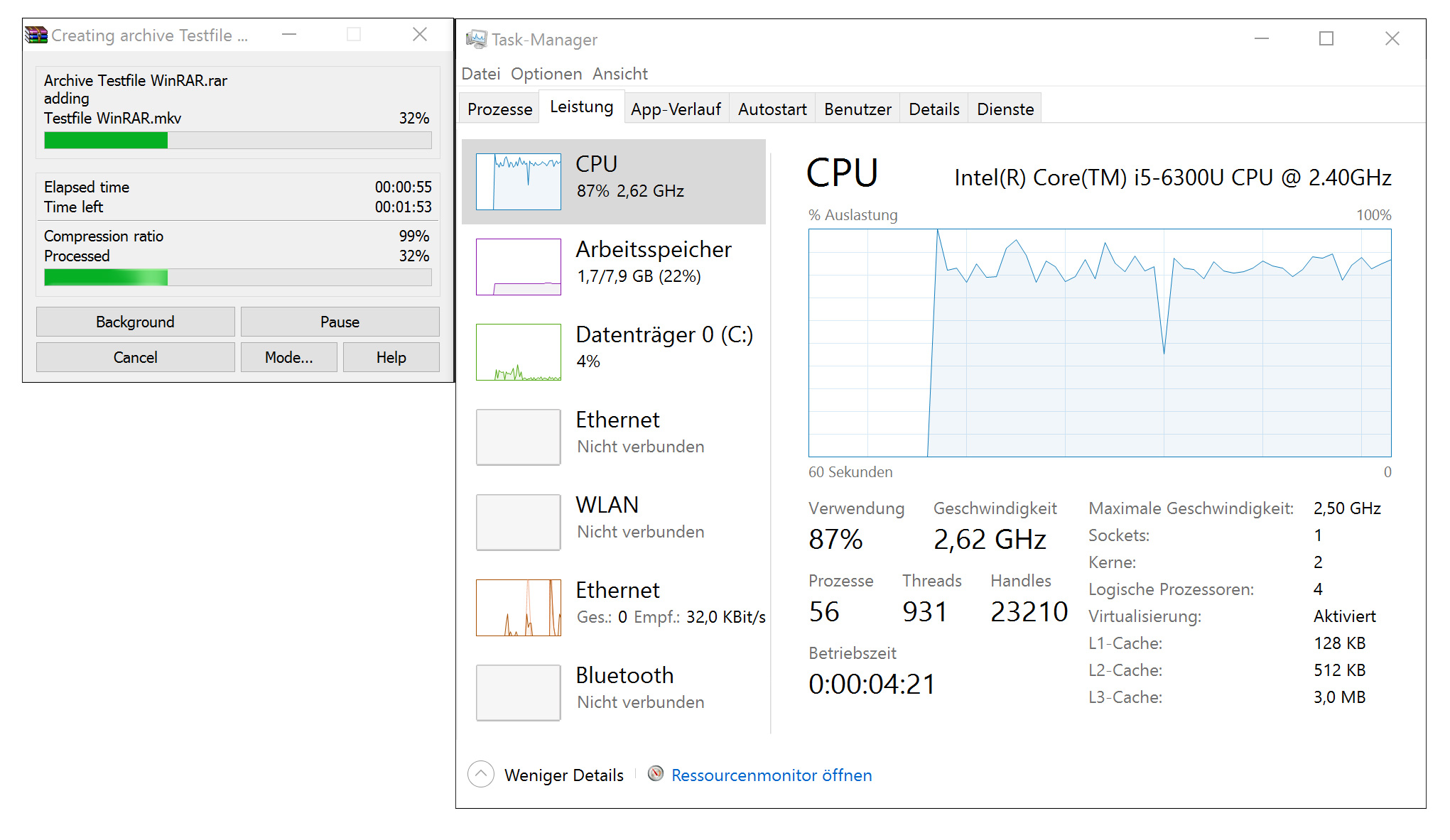Select the WLAN adapter entry

tap(614, 523)
